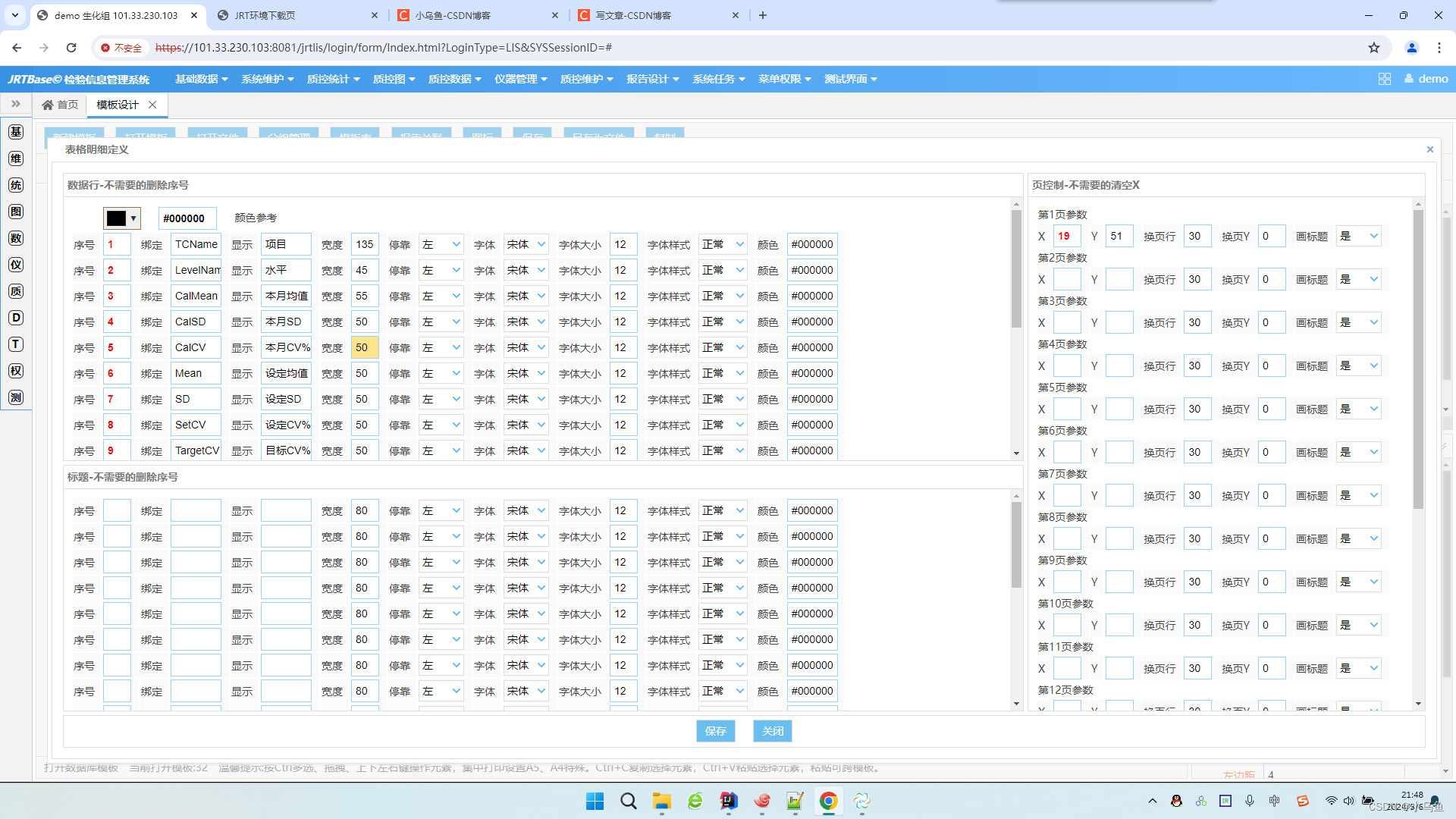Viewport: 1456px width, 819px height.
Task: Click 换页行 field of 第3页参数
Action: [x=1197, y=322]
